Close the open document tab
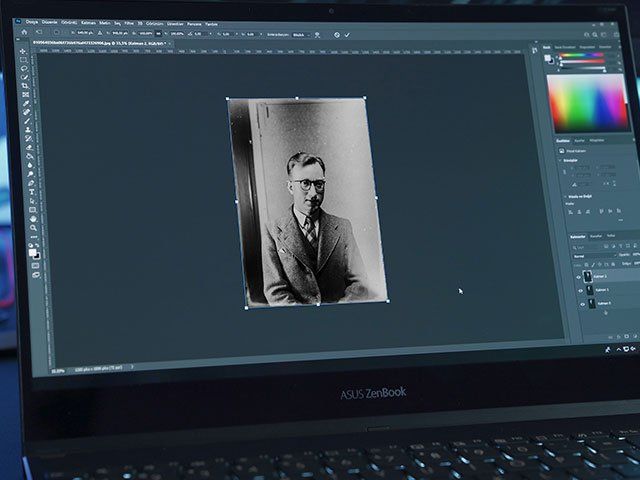 coord(170,44)
